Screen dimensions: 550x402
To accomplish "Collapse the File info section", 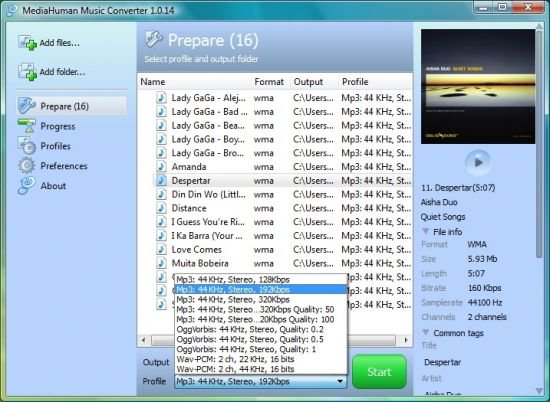I will click(x=426, y=232).
